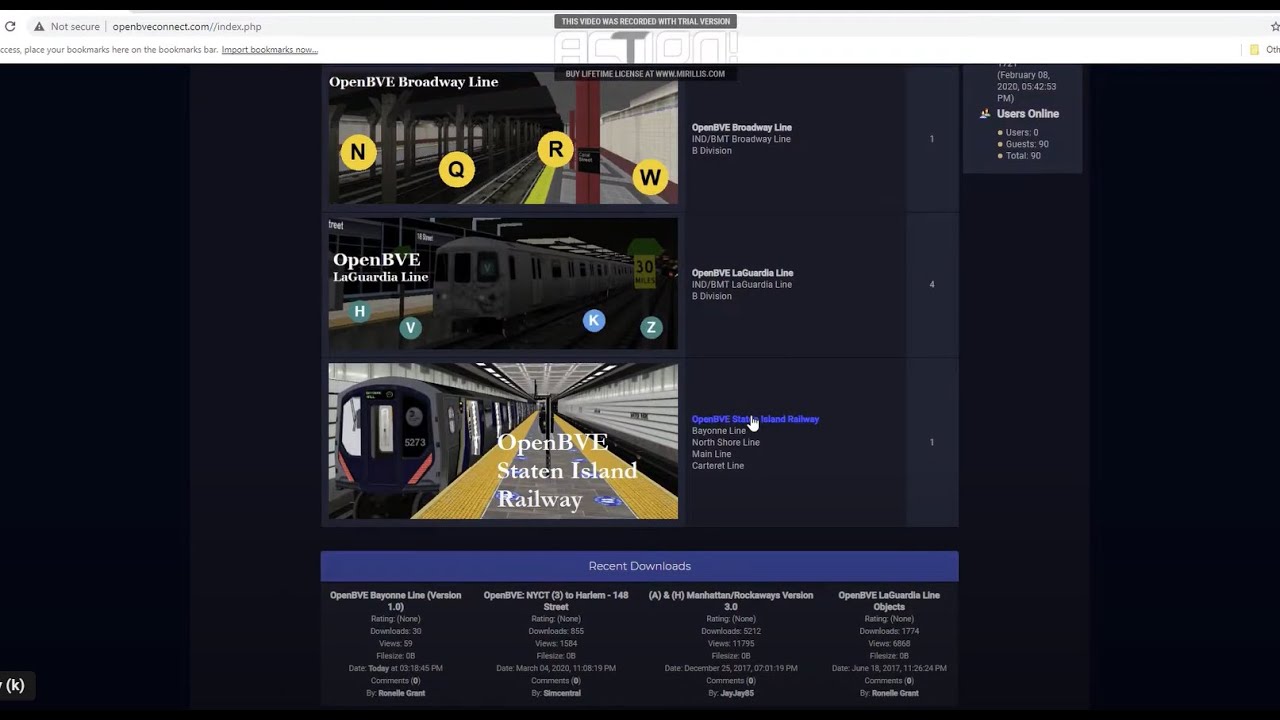Screen dimensions: 1280x720
Task: Click the Users Online people icon
Action: pyautogui.click(x=985, y=114)
